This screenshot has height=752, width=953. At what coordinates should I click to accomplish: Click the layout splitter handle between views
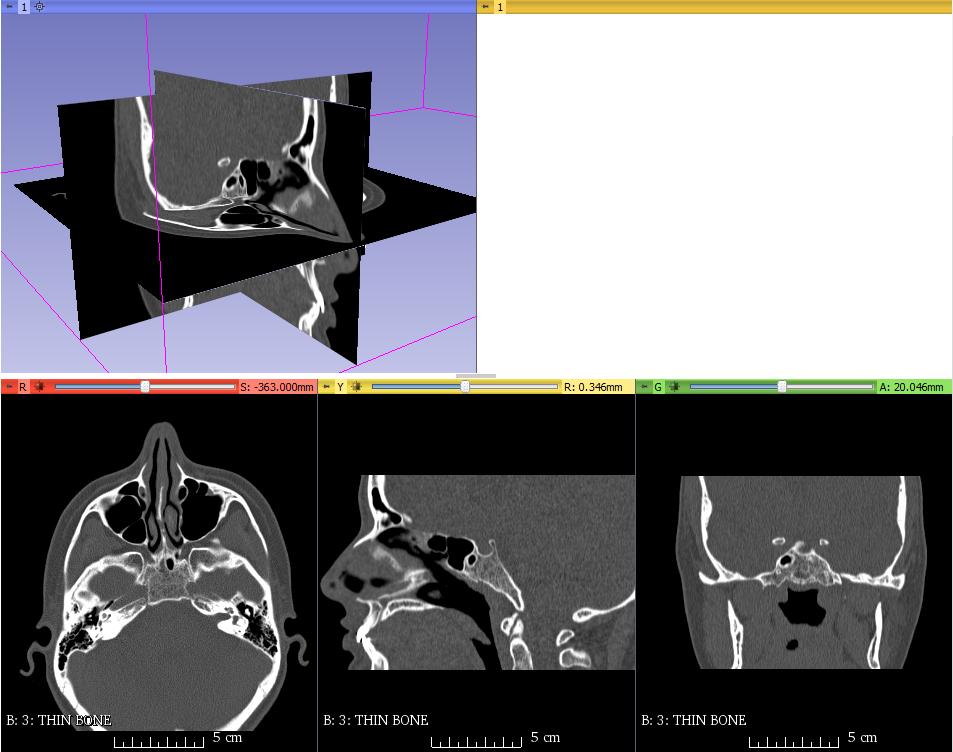click(x=476, y=376)
